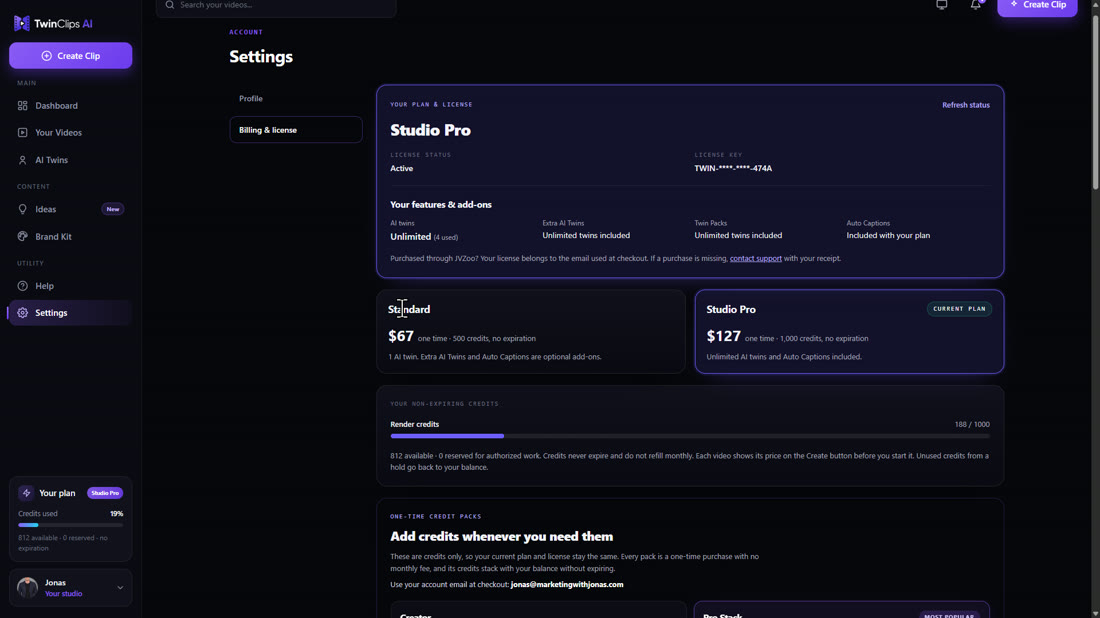
Task: Click the monitor icon in top bar
Action: 941,5
